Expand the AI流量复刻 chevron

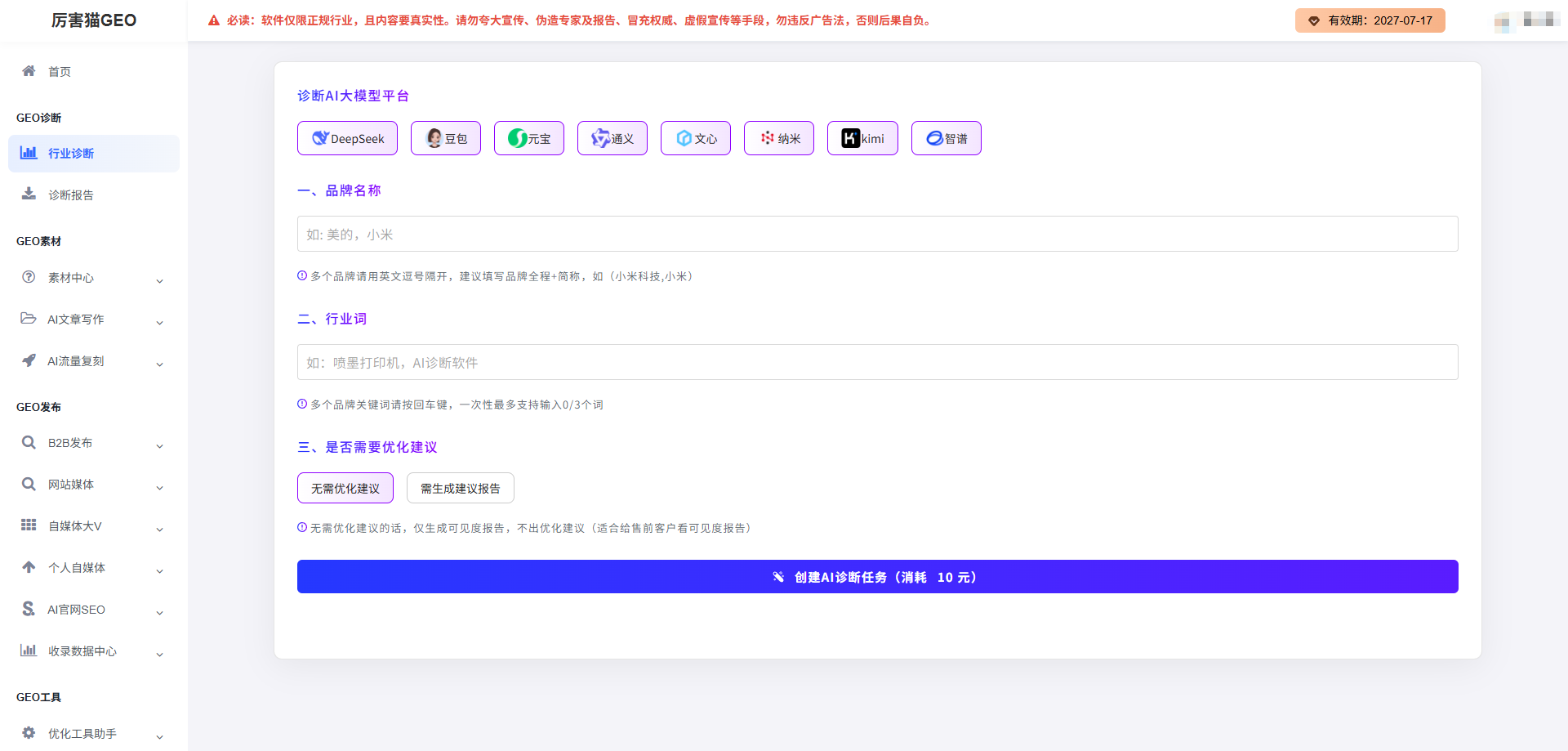(160, 364)
